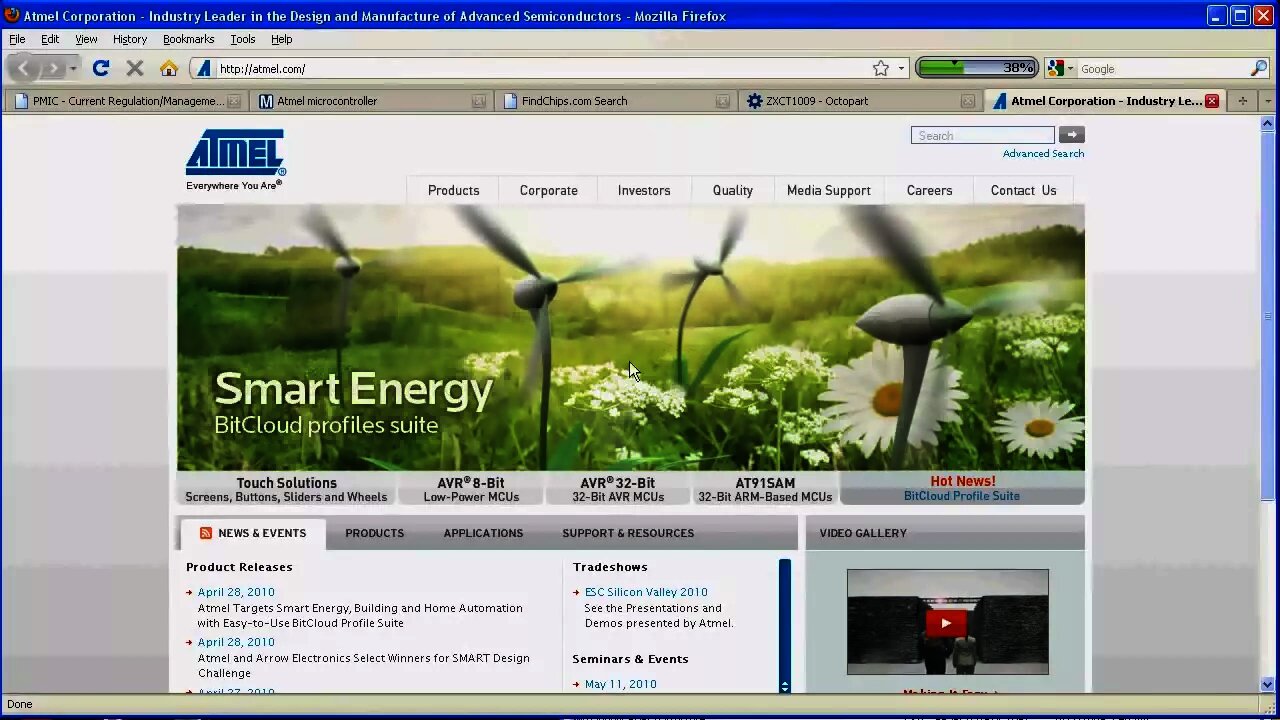Viewport: 1280px width, 720px height.
Task: Click the news panel scroll-down arrows
Action: (x=785, y=686)
